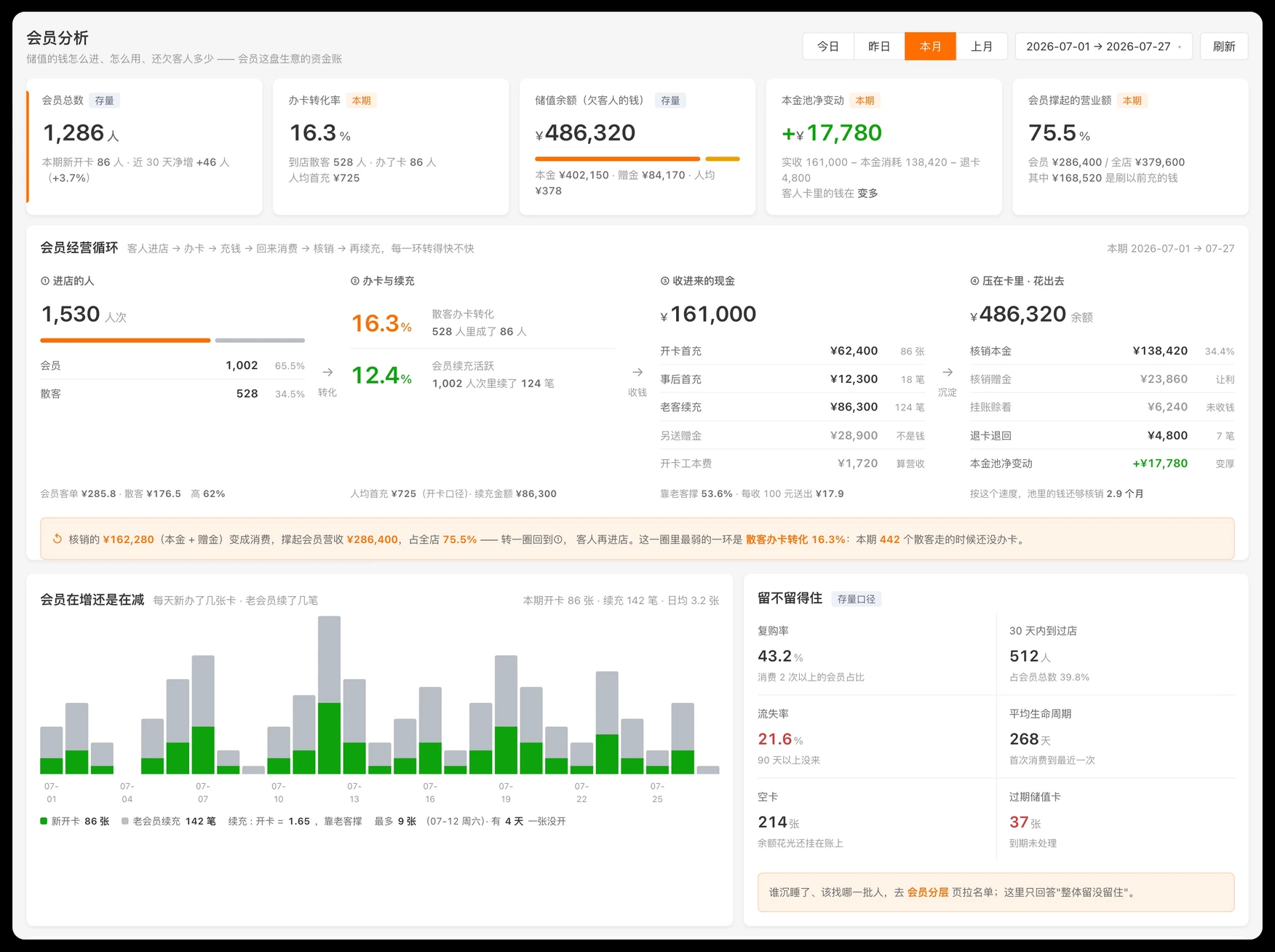Screen dimensions: 1275x952
Task: Open the 会员分层 link
Action: (928, 892)
